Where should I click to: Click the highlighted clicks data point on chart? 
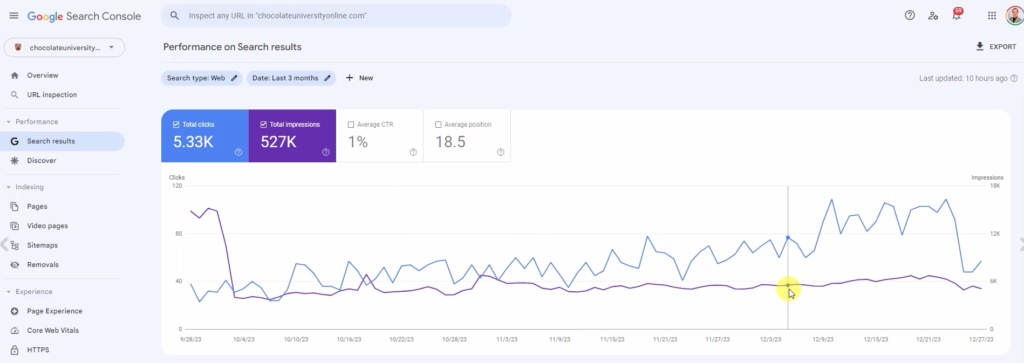click(x=788, y=238)
